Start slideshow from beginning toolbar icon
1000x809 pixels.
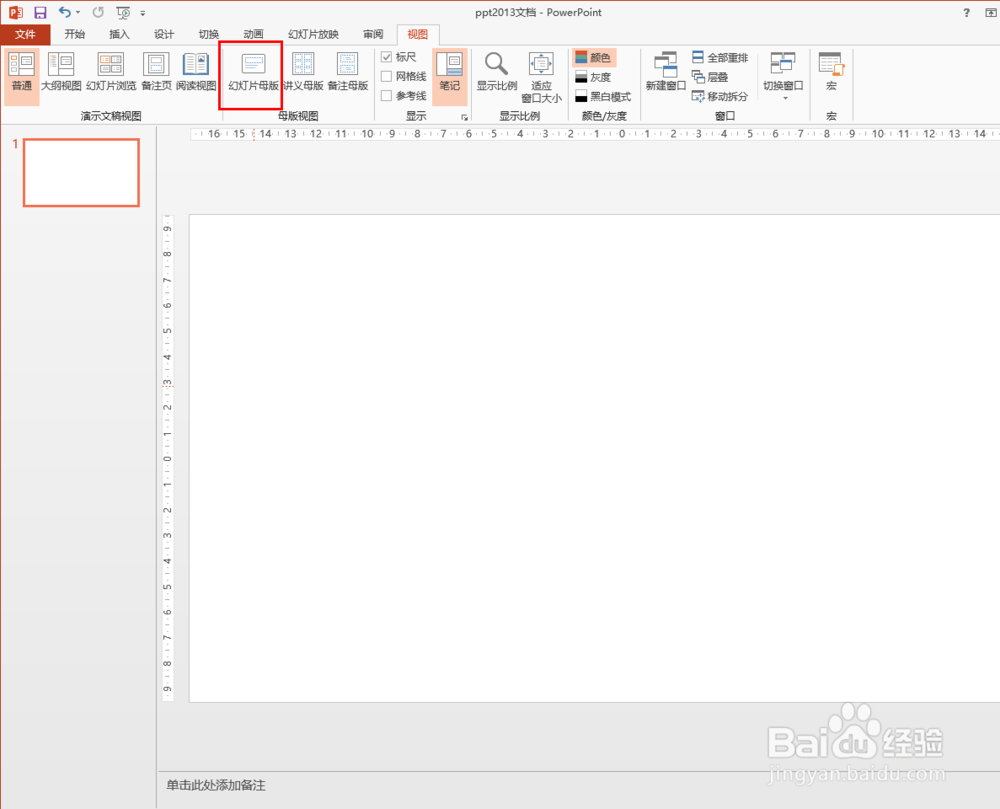[123, 12]
